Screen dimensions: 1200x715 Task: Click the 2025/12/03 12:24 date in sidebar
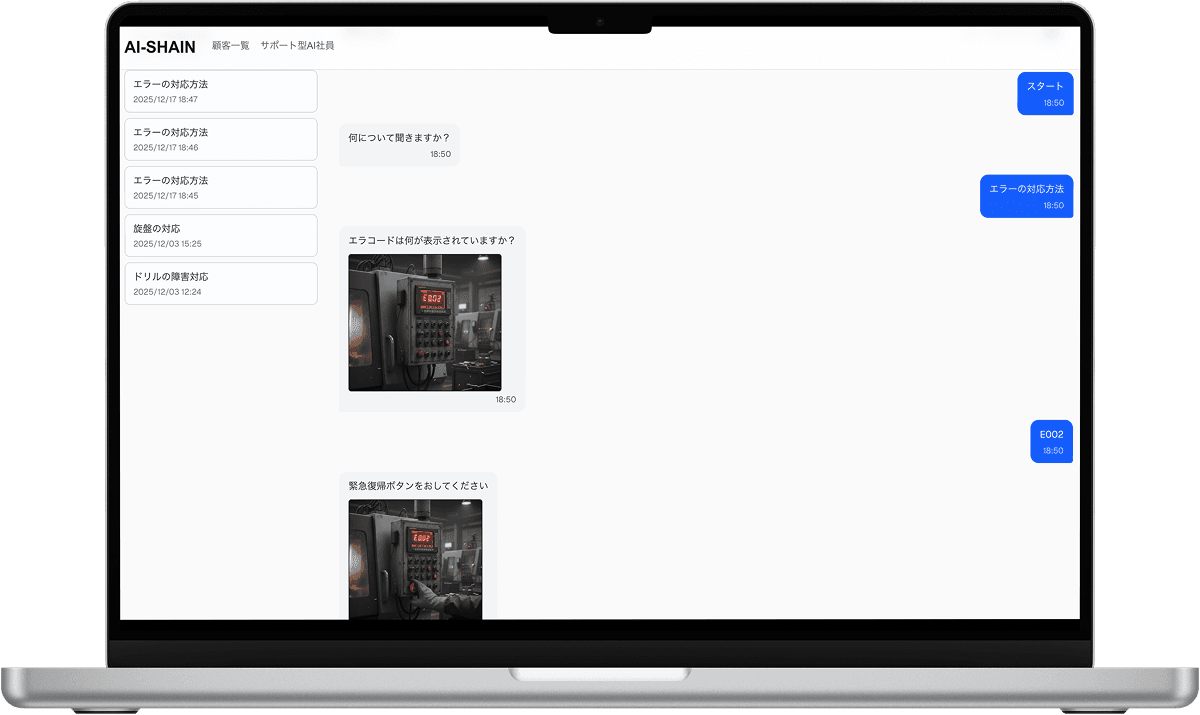click(167, 292)
